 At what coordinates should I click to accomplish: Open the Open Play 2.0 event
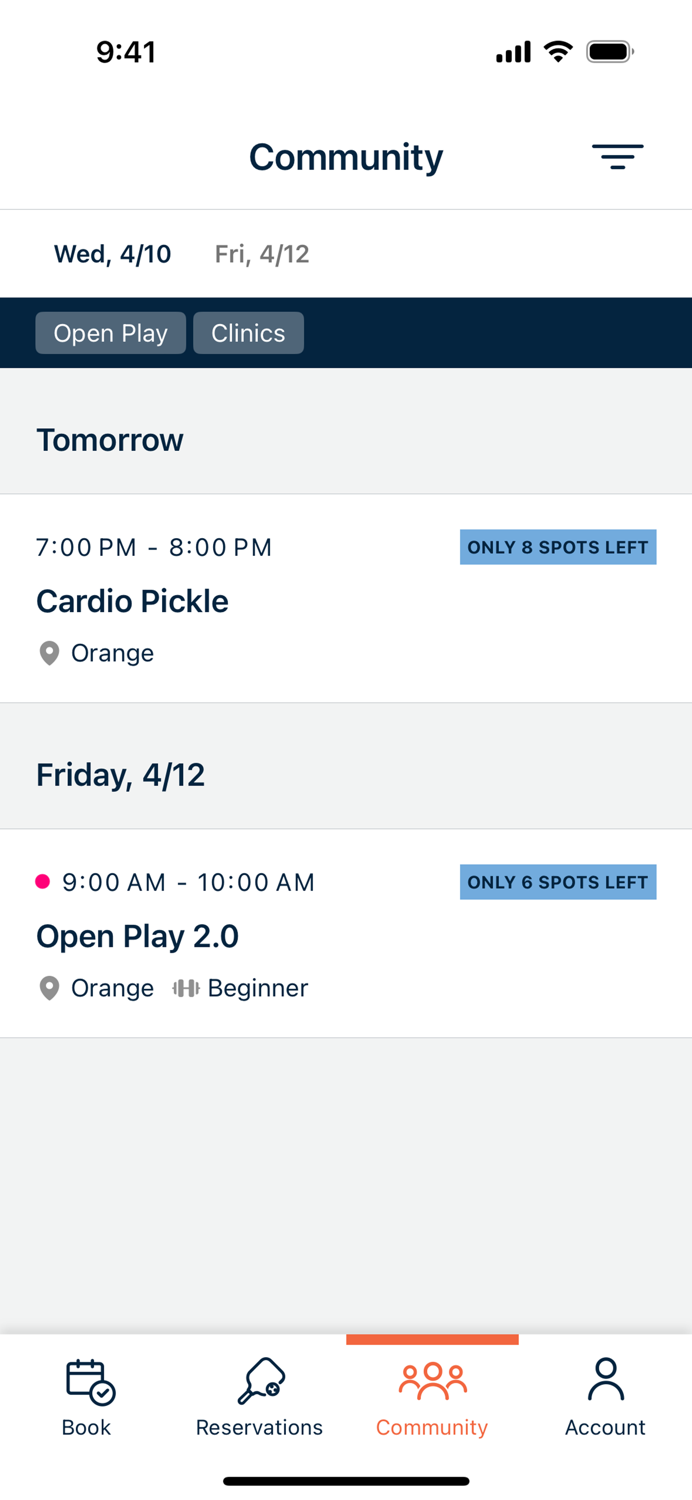coord(137,936)
